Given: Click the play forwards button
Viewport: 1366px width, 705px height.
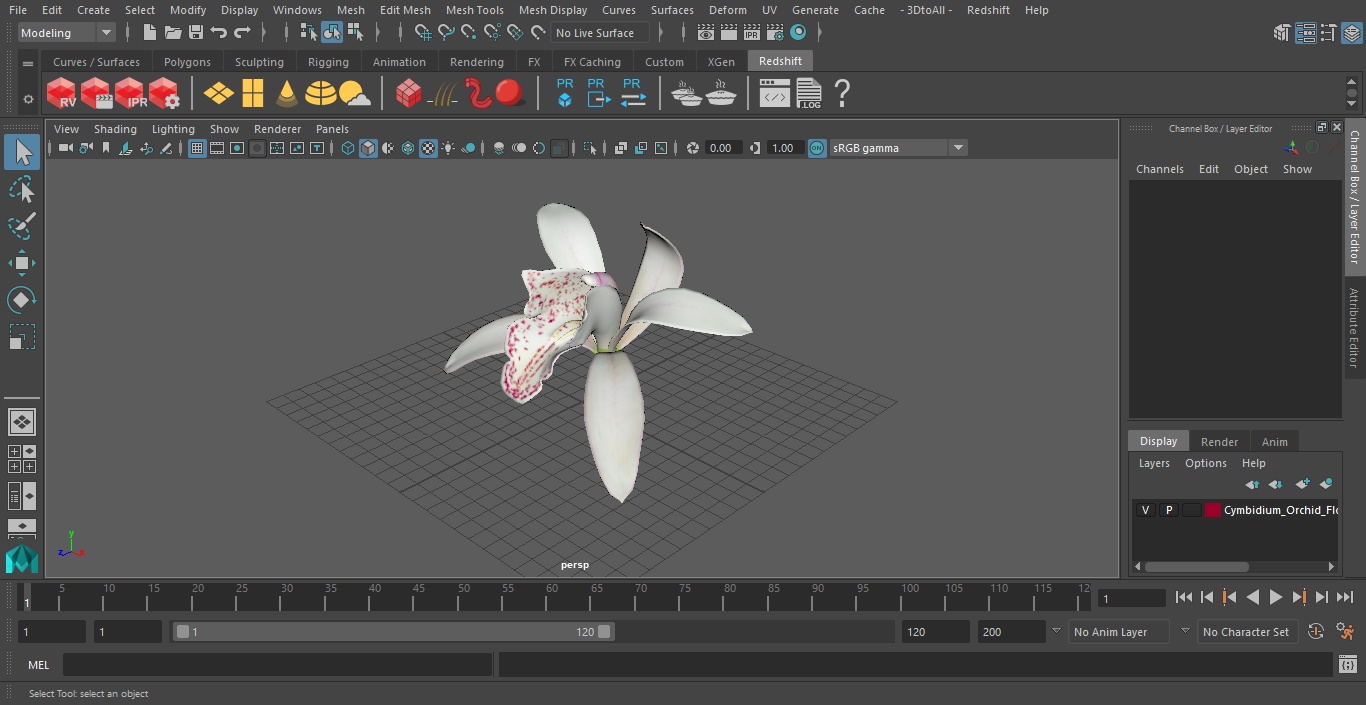Looking at the screenshot, I should pyautogui.click(x=1275, y=597).
